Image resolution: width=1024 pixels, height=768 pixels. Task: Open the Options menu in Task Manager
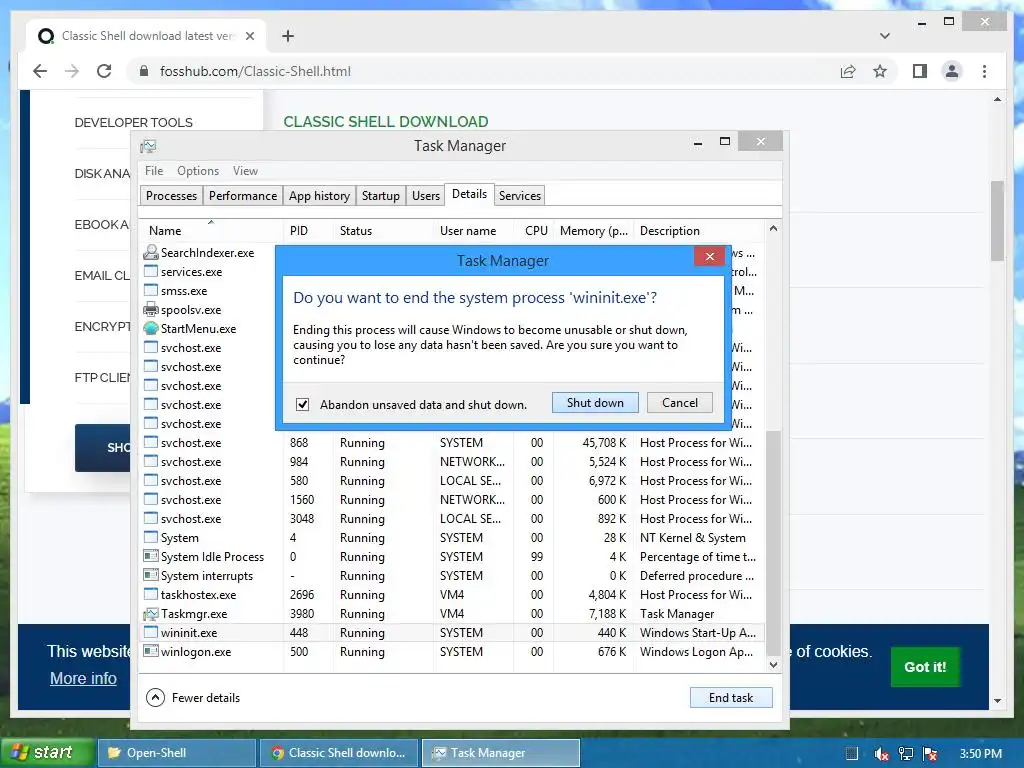click(198, 170)
